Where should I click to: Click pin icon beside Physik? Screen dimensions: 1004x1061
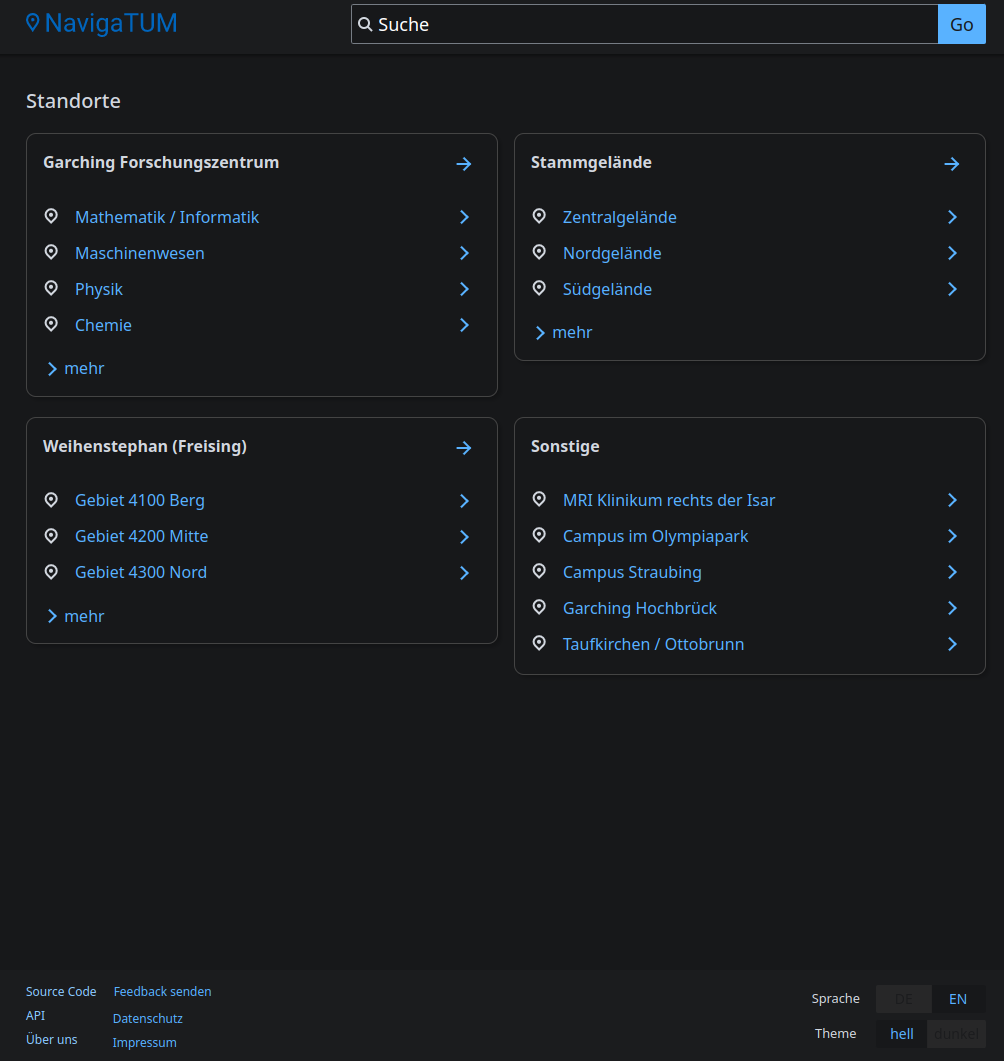[x=51, y=288]
